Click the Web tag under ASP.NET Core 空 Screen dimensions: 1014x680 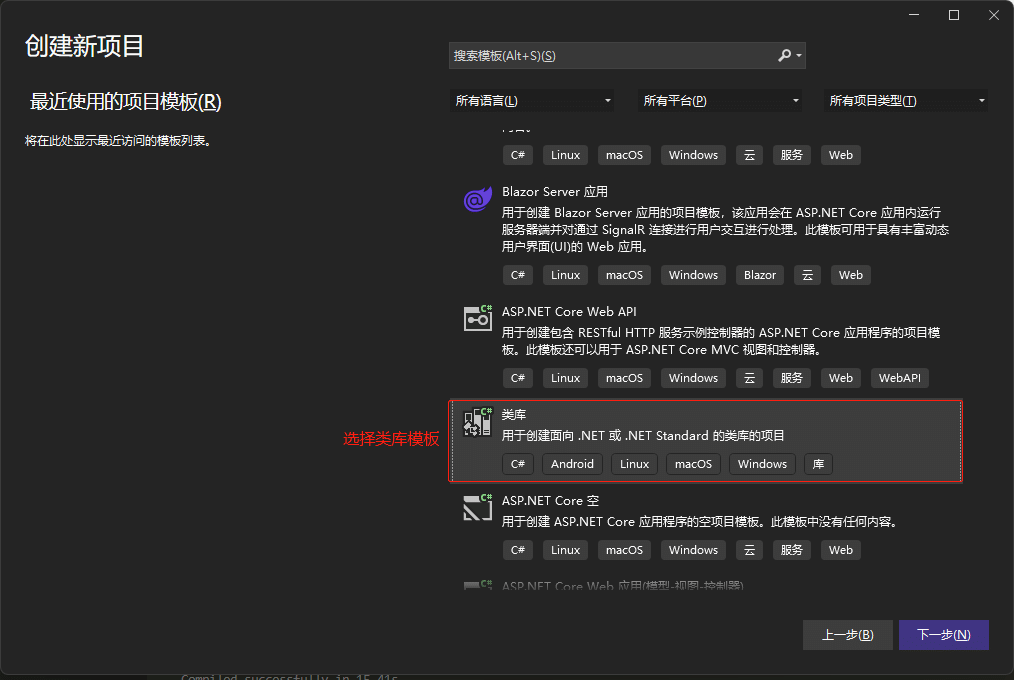pyautogui.click(x=841, y=550)
